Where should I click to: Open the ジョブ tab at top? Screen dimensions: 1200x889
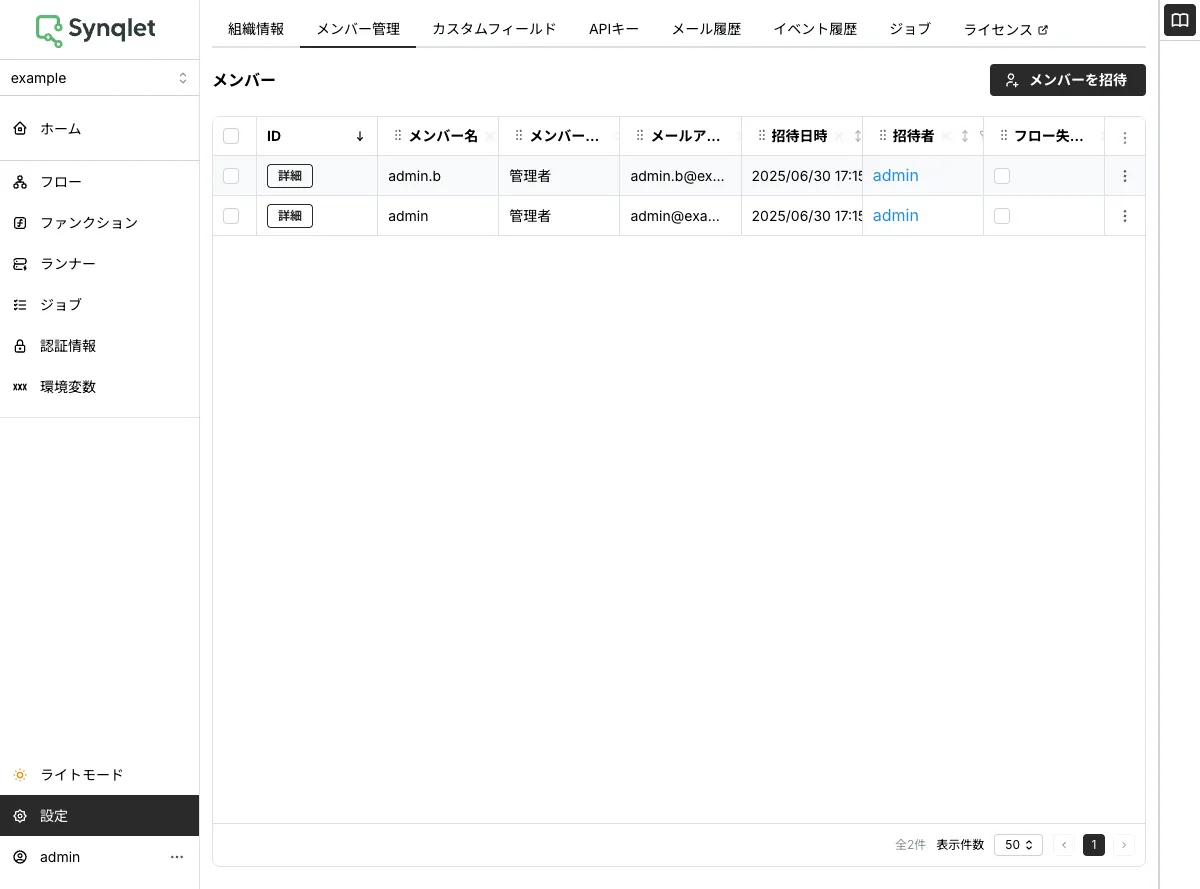(x=910, y=29)
